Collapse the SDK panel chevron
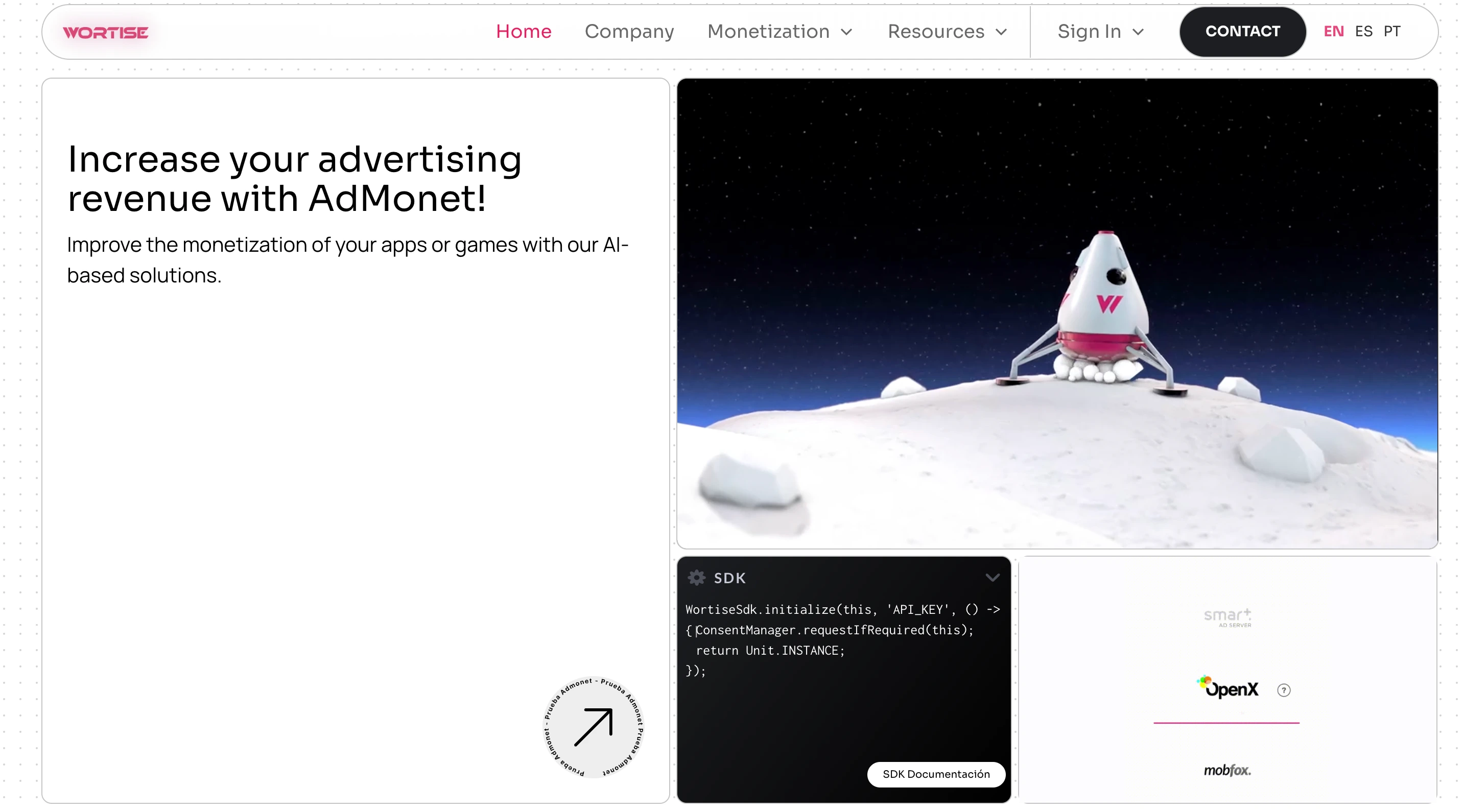The height and width of the screenshot is (812, 1464). pos(993,578)
